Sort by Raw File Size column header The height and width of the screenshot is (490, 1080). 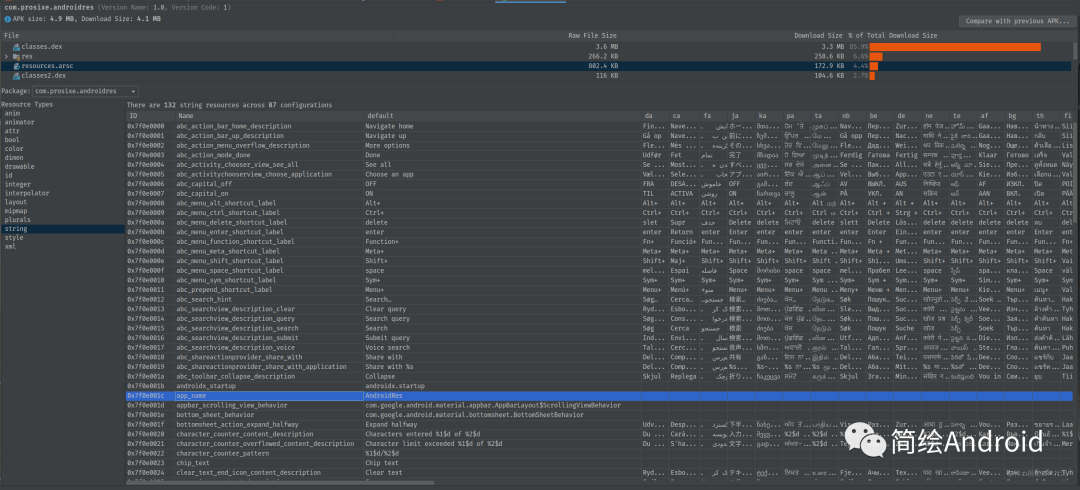click(x=592, y=35)
